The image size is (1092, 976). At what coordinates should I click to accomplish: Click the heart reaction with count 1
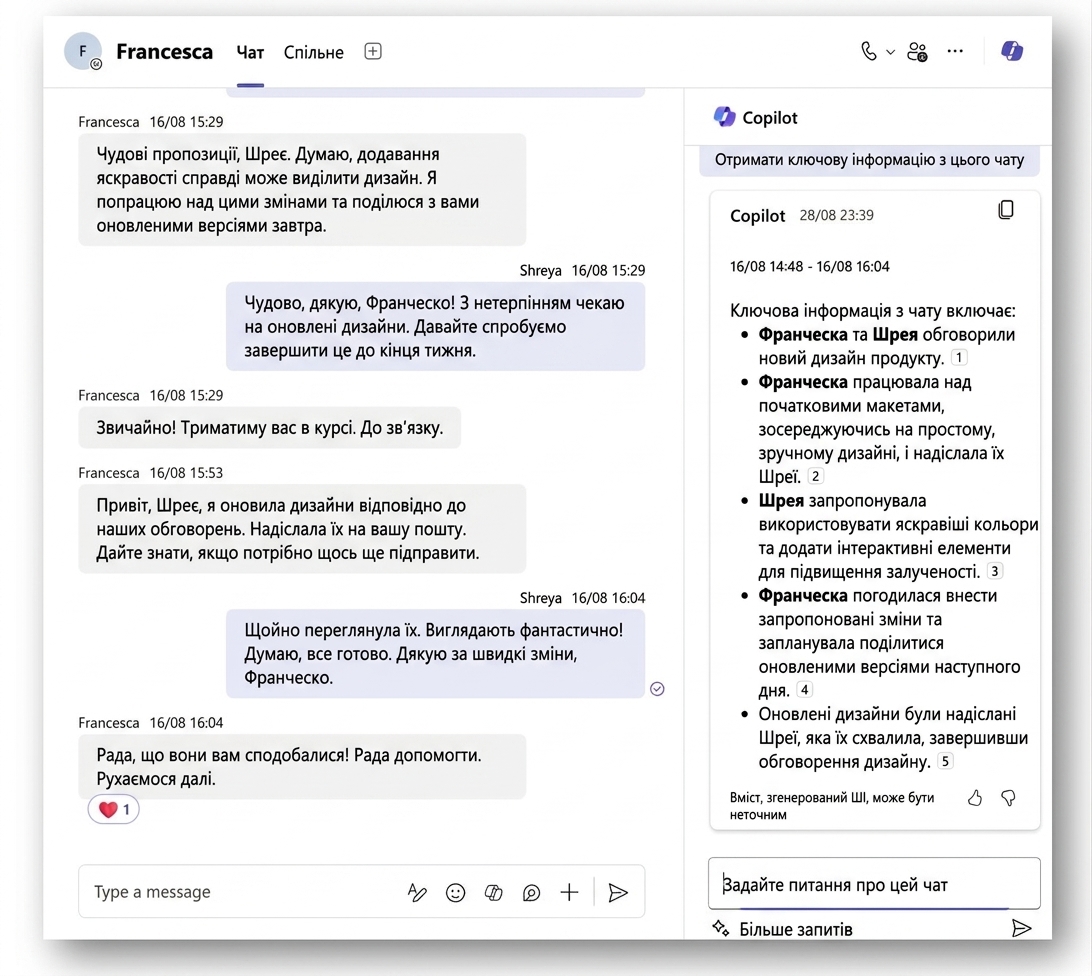point(114,810)
